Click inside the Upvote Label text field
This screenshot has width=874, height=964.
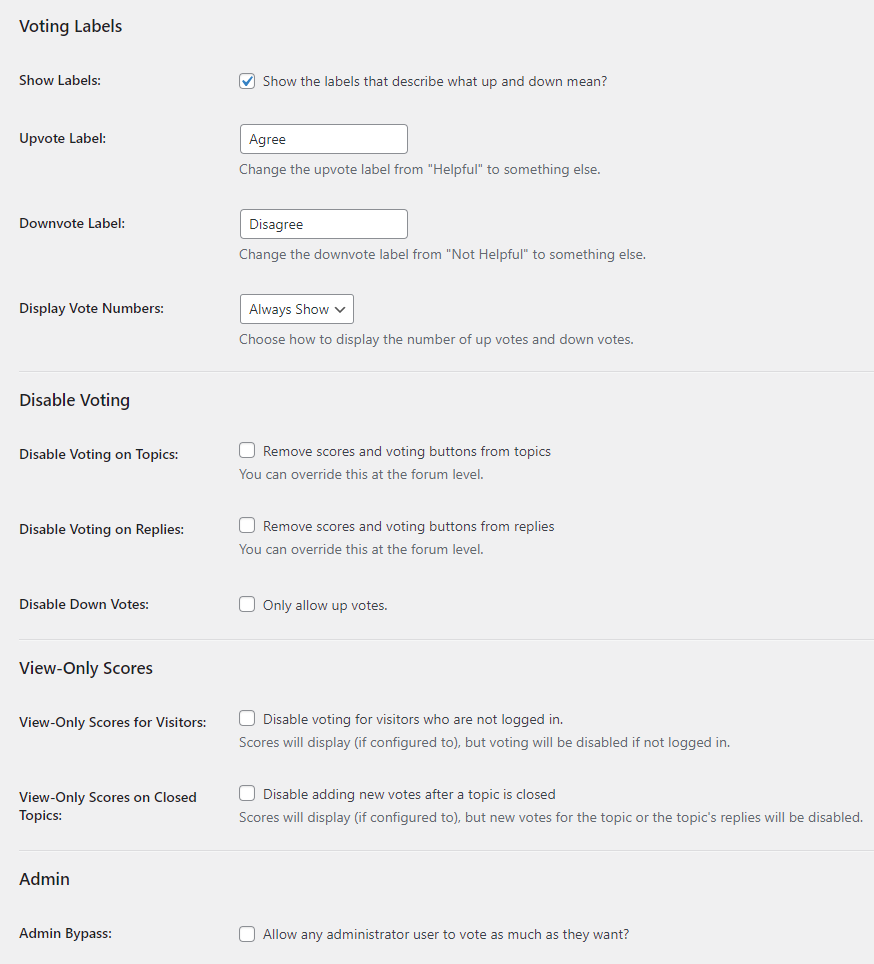click(323, 139)
